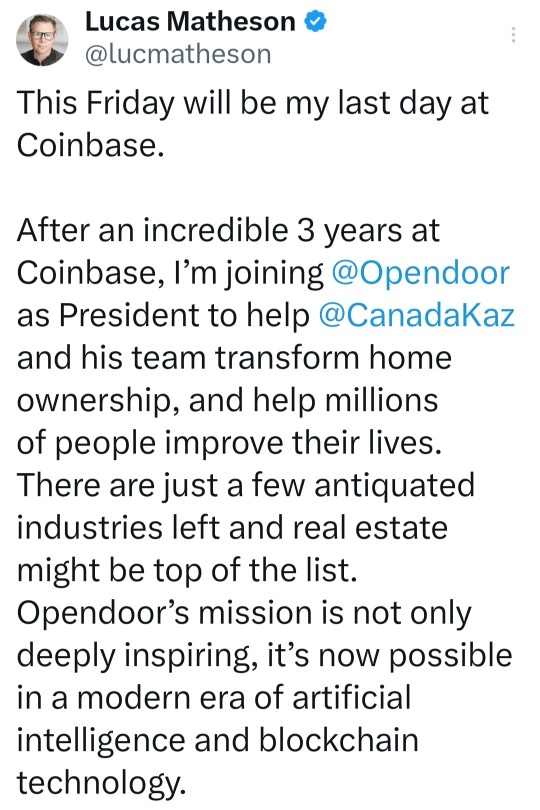Click the text 'as President to help'
This screenshot has width=540, height=810.
(x=163, y=315)
